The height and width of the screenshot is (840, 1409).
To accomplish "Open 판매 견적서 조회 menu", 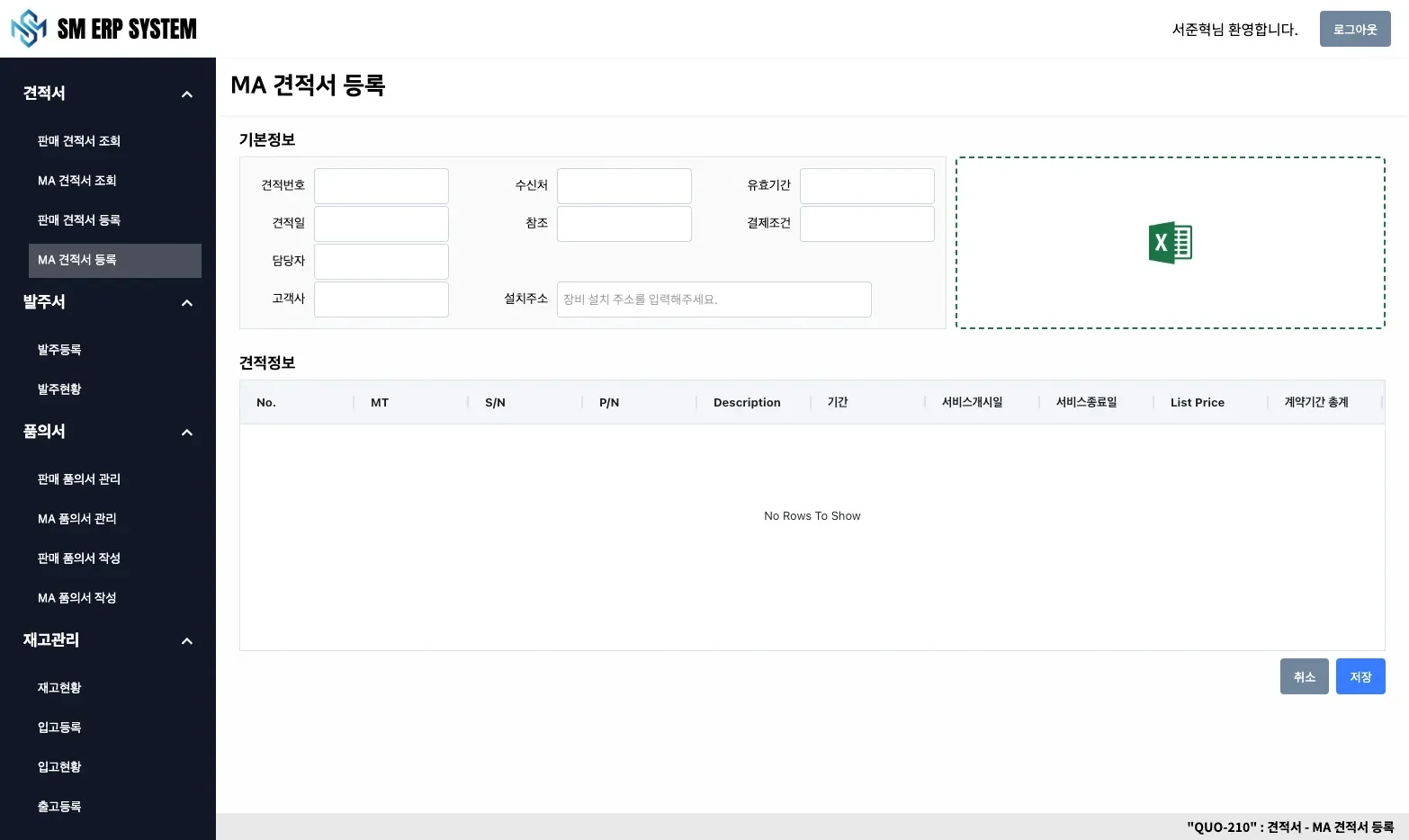I will pos(115,141).
